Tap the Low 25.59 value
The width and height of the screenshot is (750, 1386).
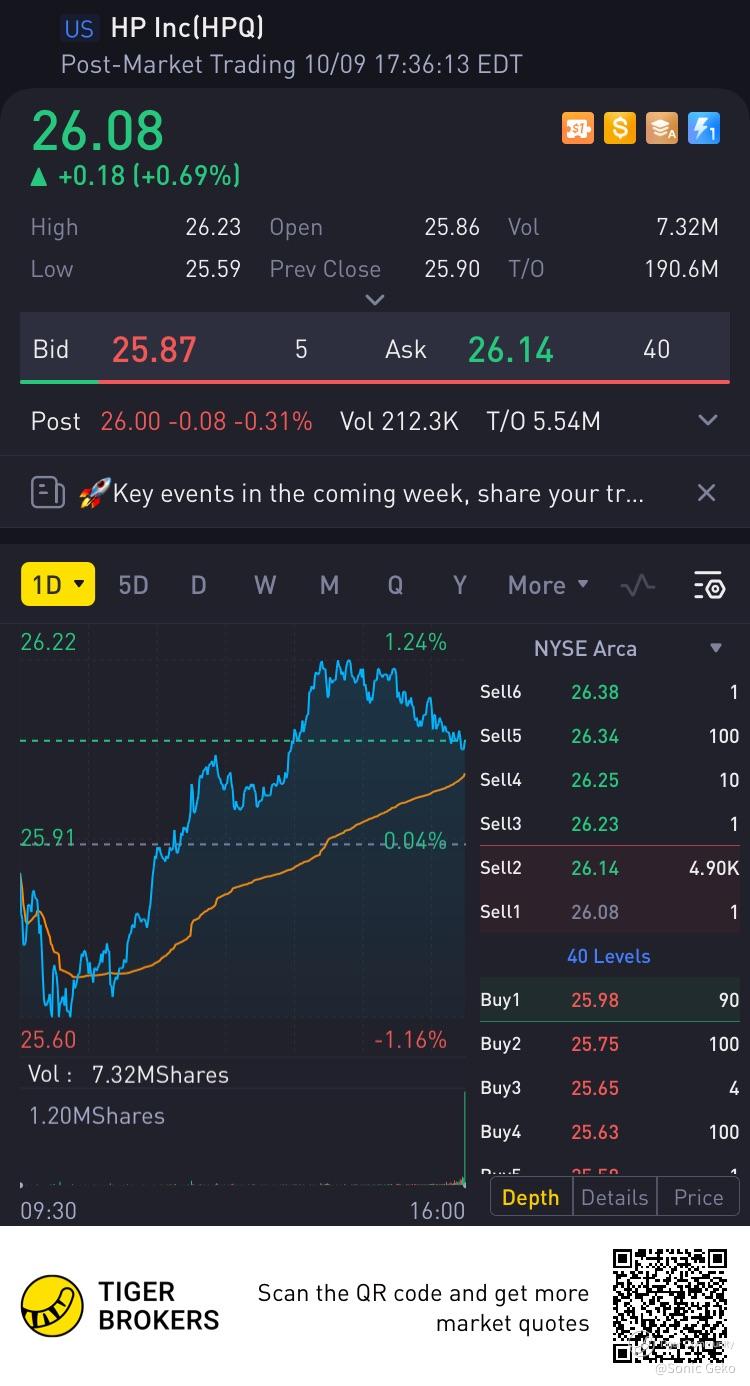(213, 269)
